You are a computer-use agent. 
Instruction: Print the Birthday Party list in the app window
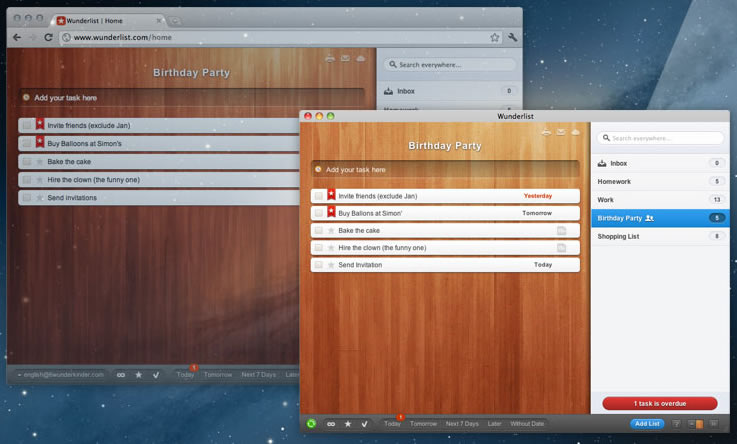pos(546,132)
